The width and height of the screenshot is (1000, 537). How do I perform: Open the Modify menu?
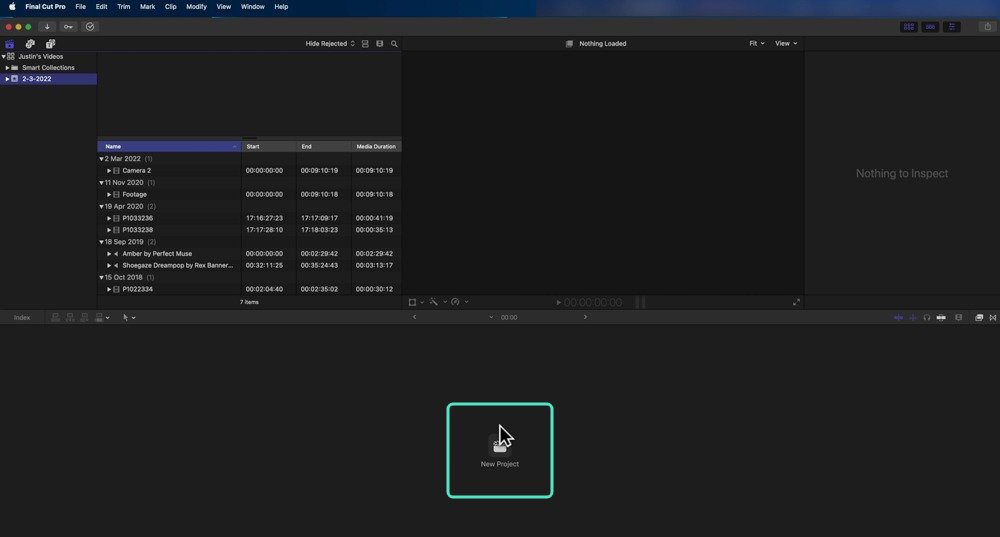pyautogui.click(x=196, y=6)
